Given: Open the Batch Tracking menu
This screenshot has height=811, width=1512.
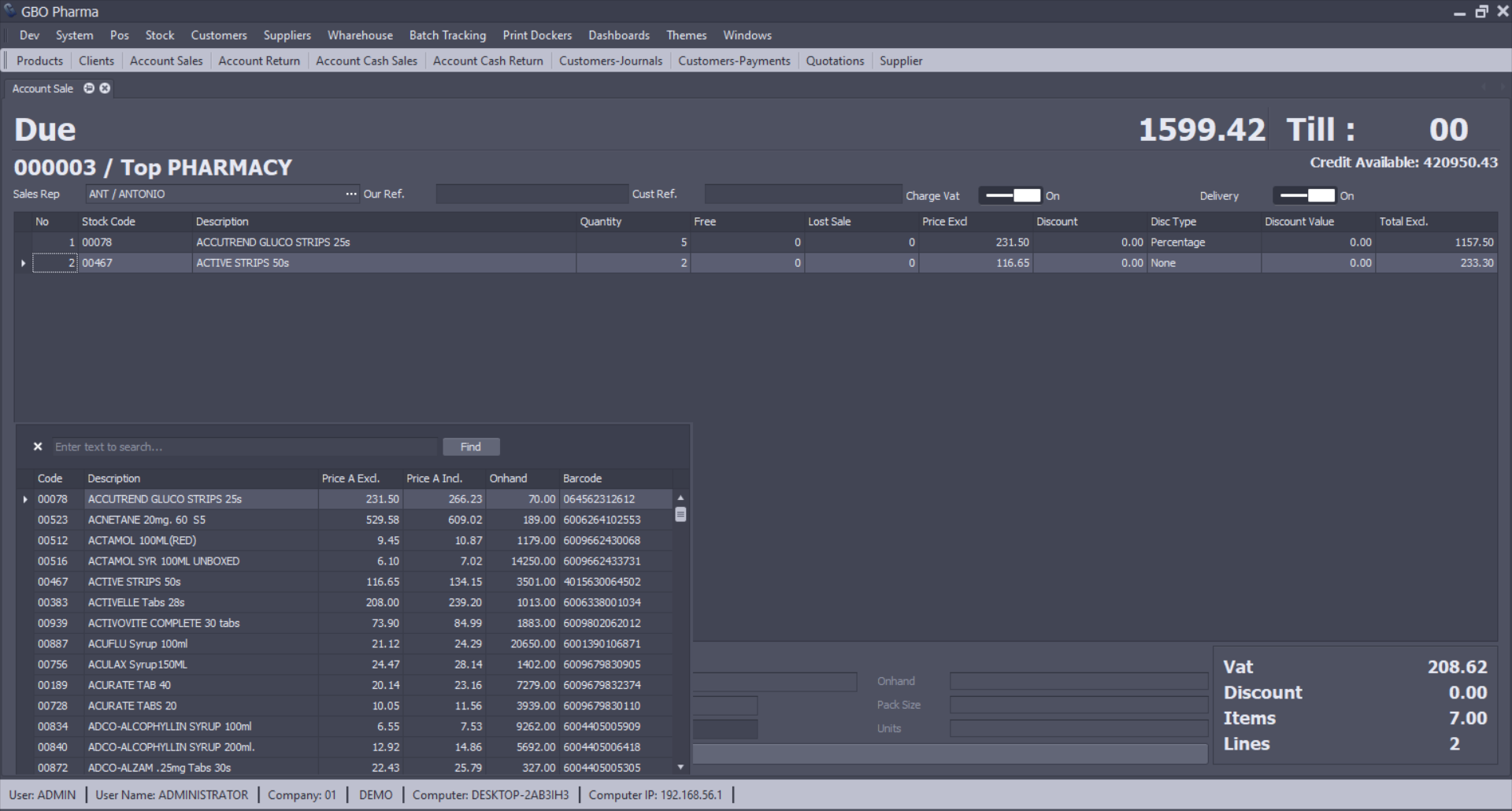Looking at the screenshot, I should click(447, 35).
